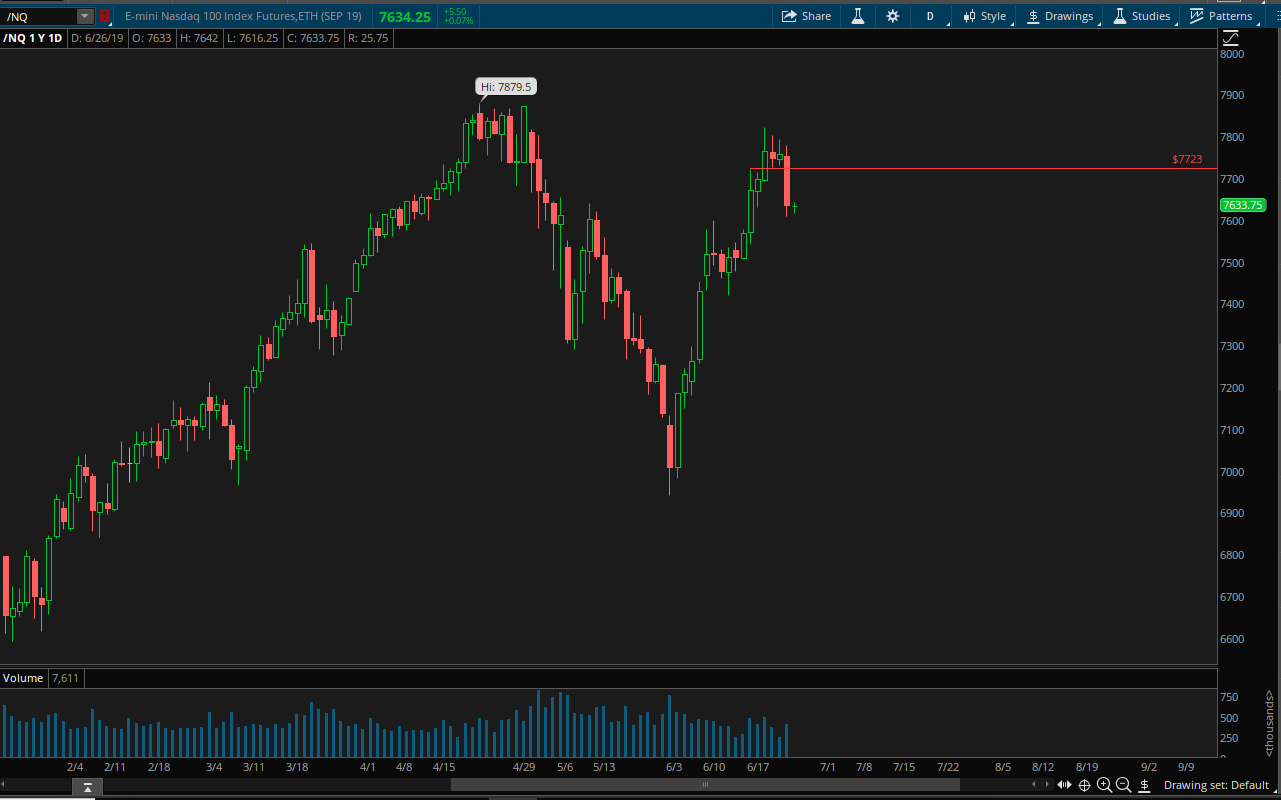
Task: Click the zoom out magnifier icon
Action: pos(1123,785)
